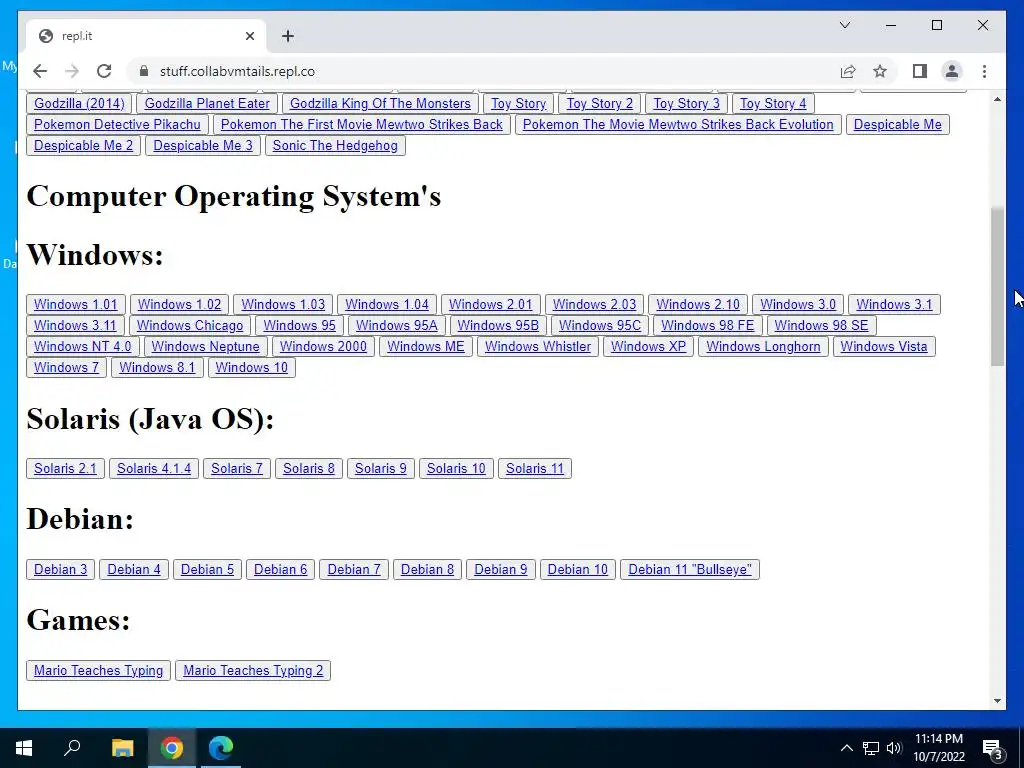The width and height of the screenshot is (1024, 768).
Task: Open the Sonic The Hedgehog link
Action: (335, 145)
